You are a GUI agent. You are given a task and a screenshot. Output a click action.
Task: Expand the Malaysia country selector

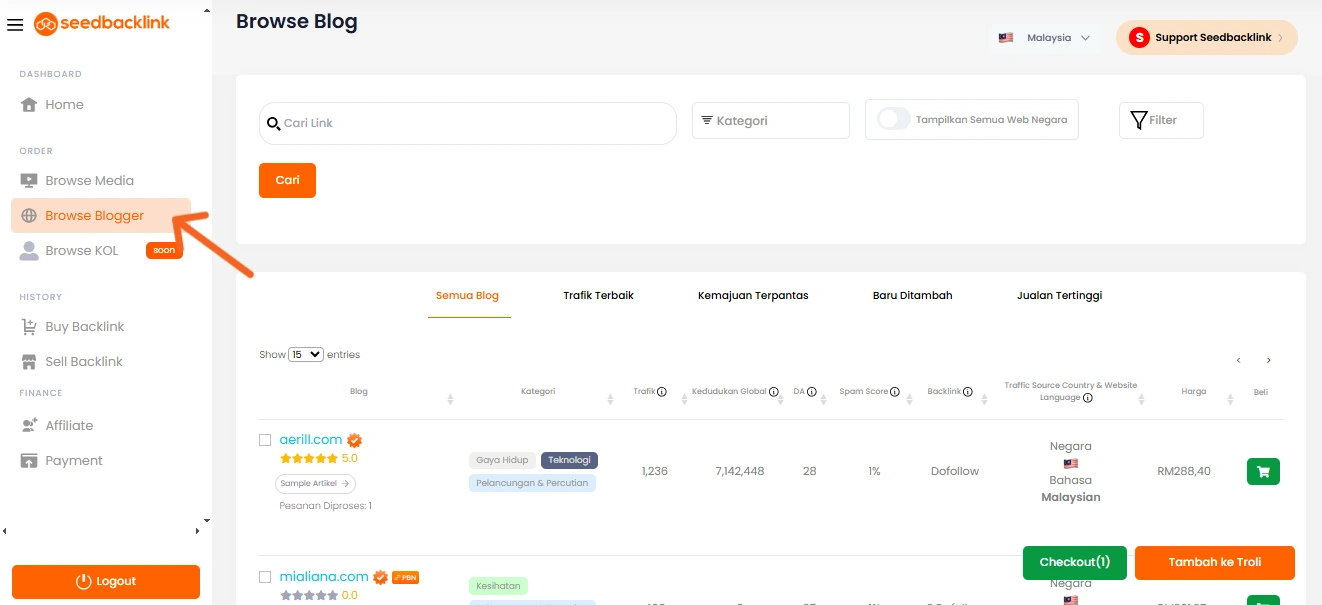point(1044,38)
